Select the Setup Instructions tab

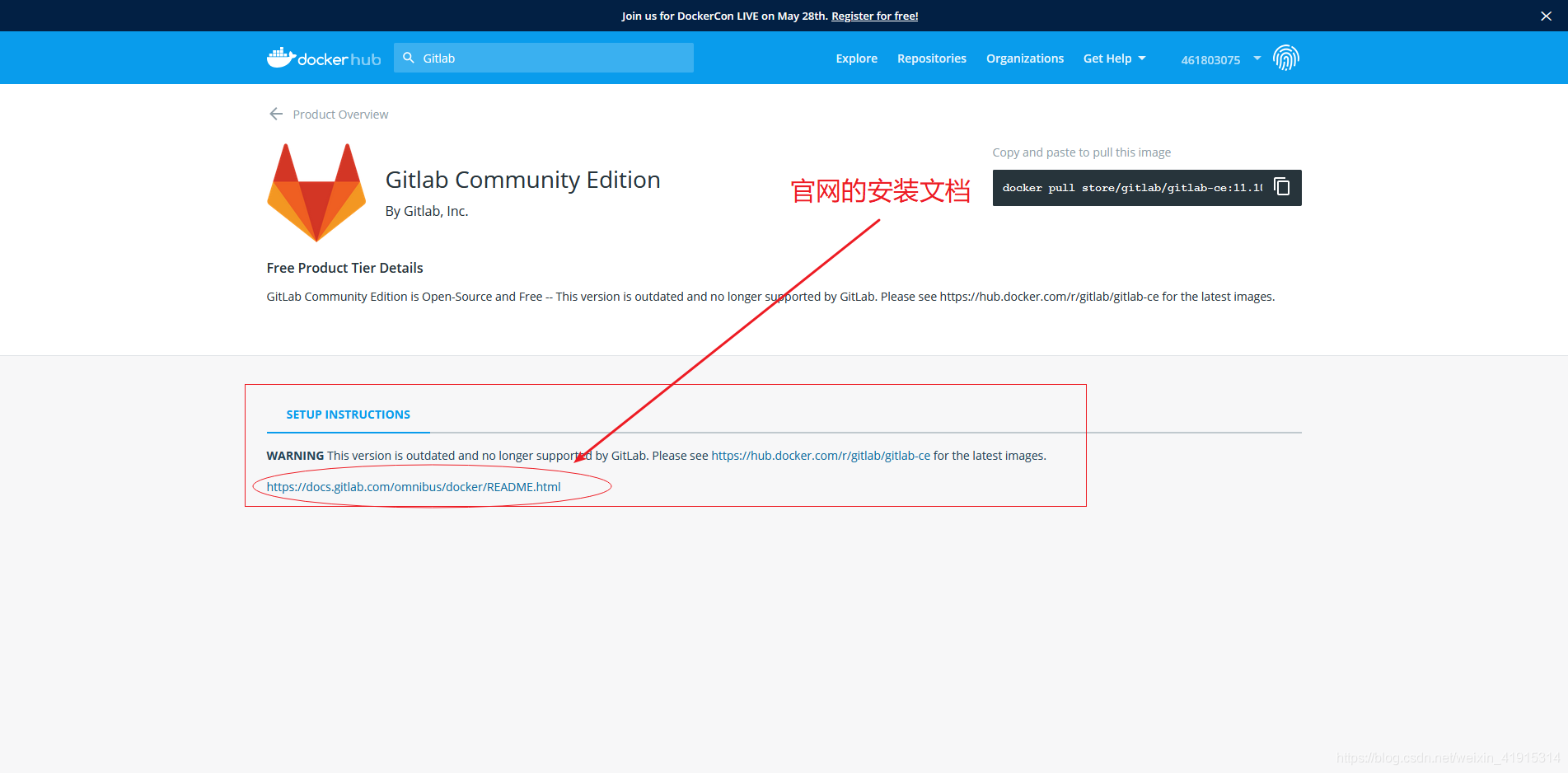click(348, 415)
